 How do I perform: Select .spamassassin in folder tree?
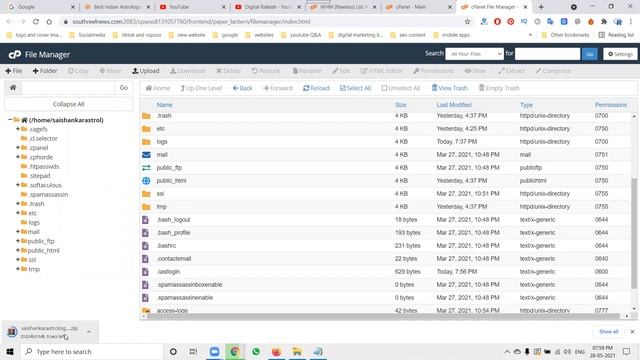tap(48, 194)
